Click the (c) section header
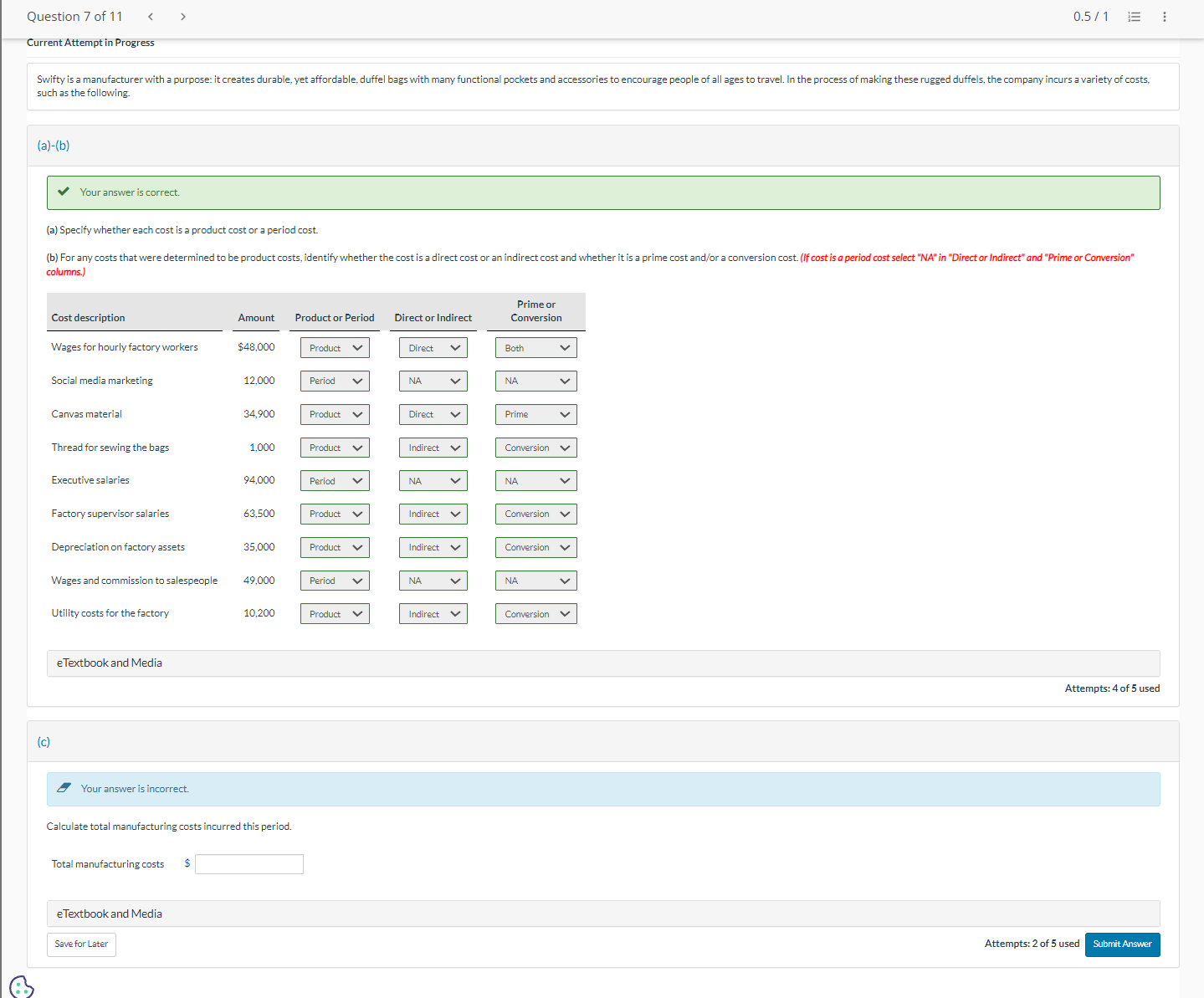 point(603,742)
